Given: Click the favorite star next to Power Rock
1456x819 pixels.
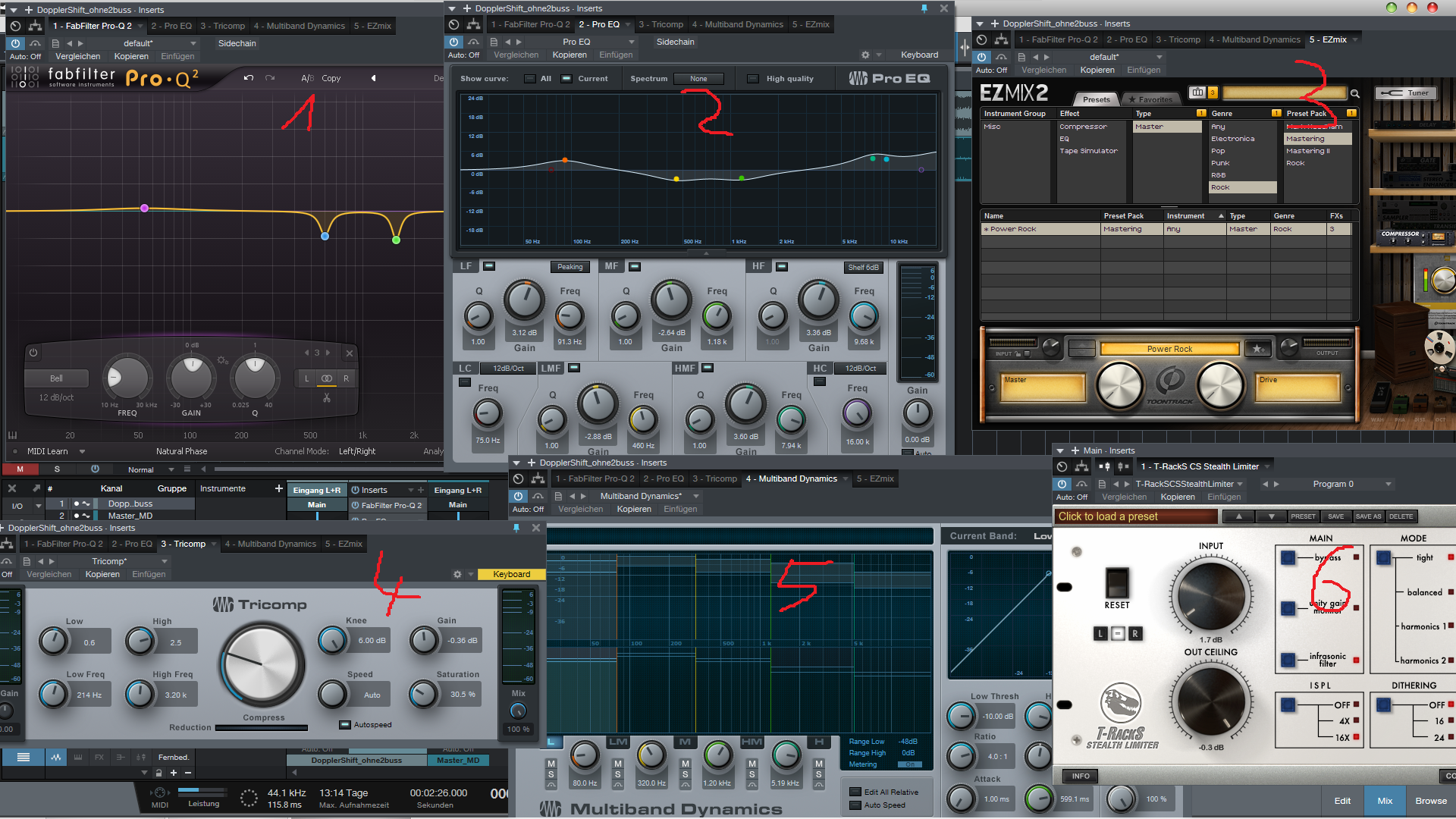Looking at the screenshot, I should 1258,349.
